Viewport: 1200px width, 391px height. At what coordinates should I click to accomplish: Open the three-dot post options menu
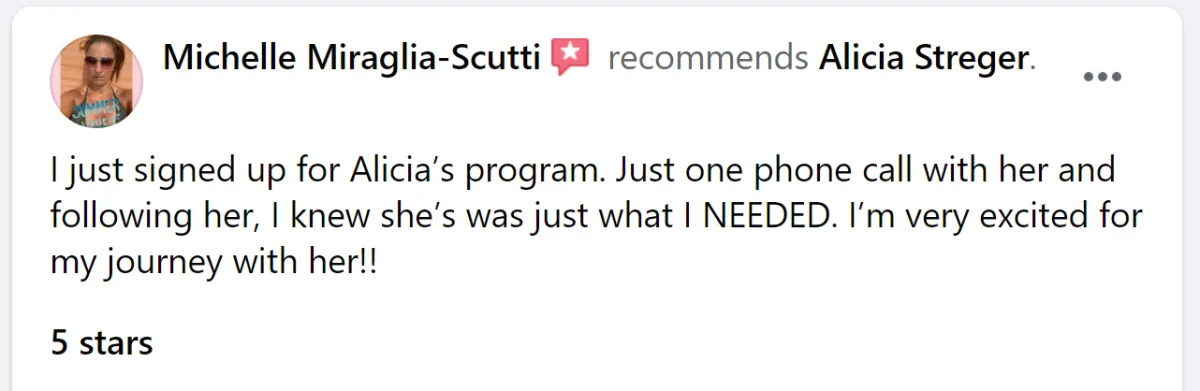tap(1103, 76)
